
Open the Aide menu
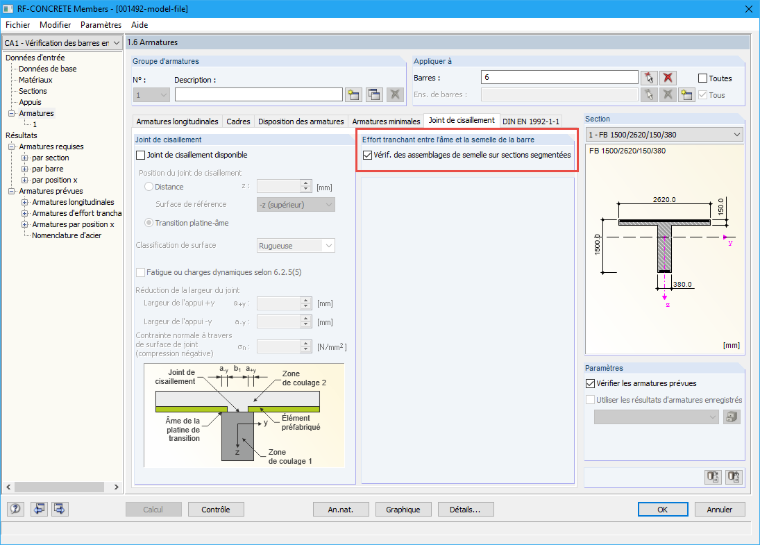click(140, 25)
